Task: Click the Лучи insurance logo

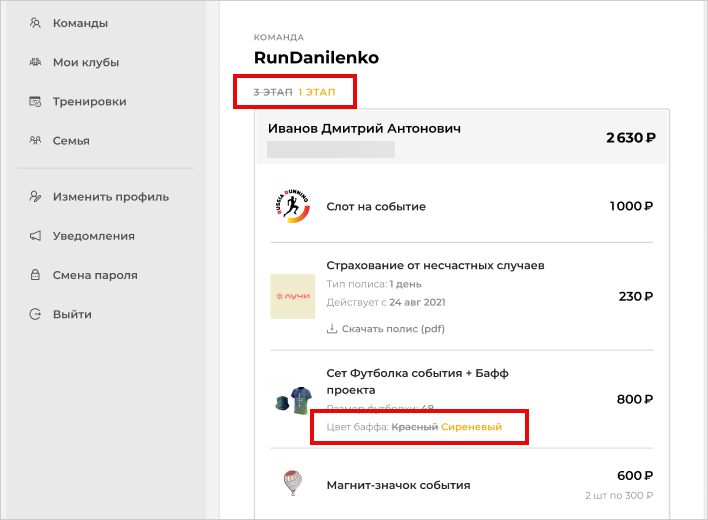Action: point(293,296)
